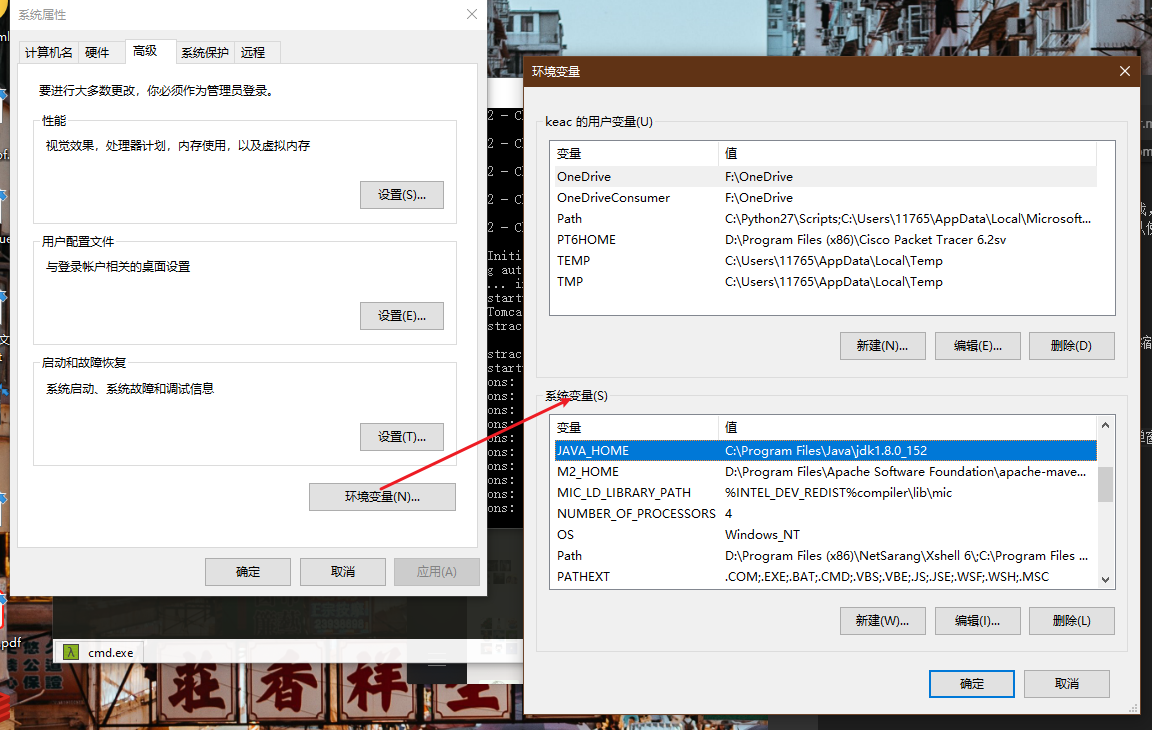Select the OS system variable

pyautogui.click(x=825, y=535)
